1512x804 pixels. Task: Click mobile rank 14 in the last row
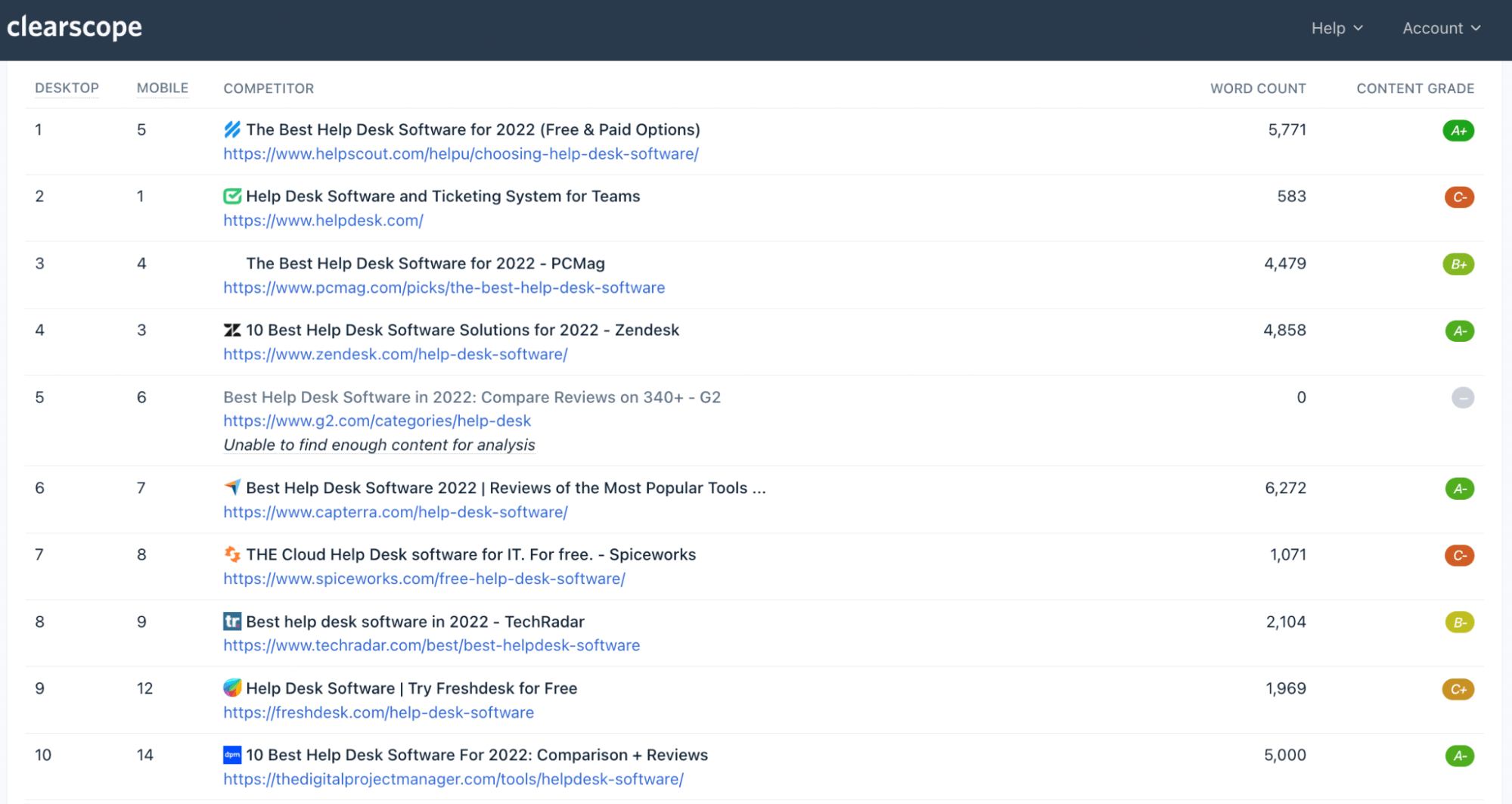coord(144,755)
